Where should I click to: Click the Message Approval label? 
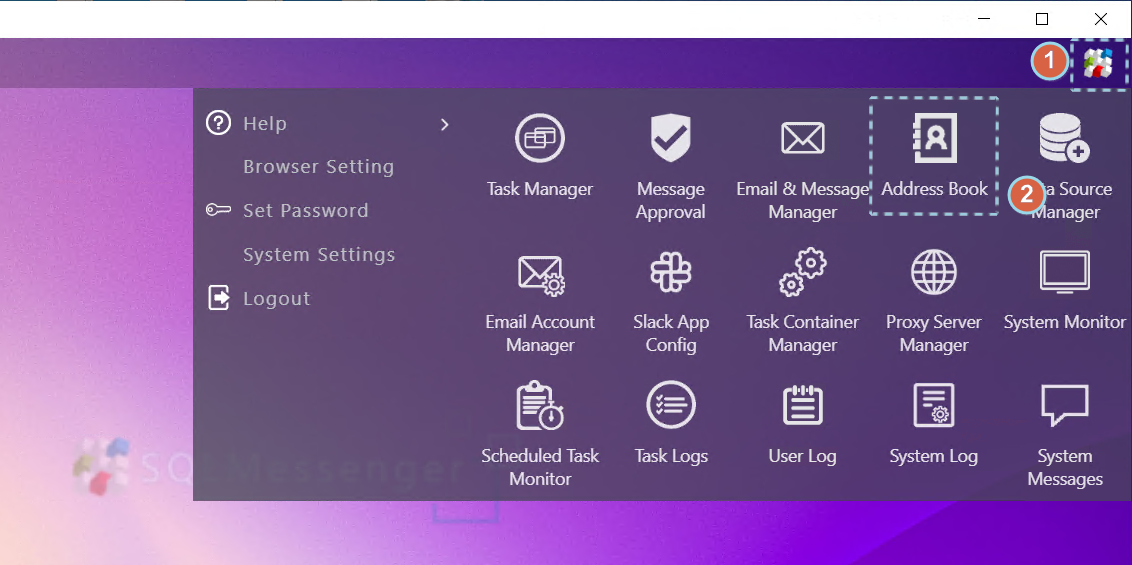671,201
